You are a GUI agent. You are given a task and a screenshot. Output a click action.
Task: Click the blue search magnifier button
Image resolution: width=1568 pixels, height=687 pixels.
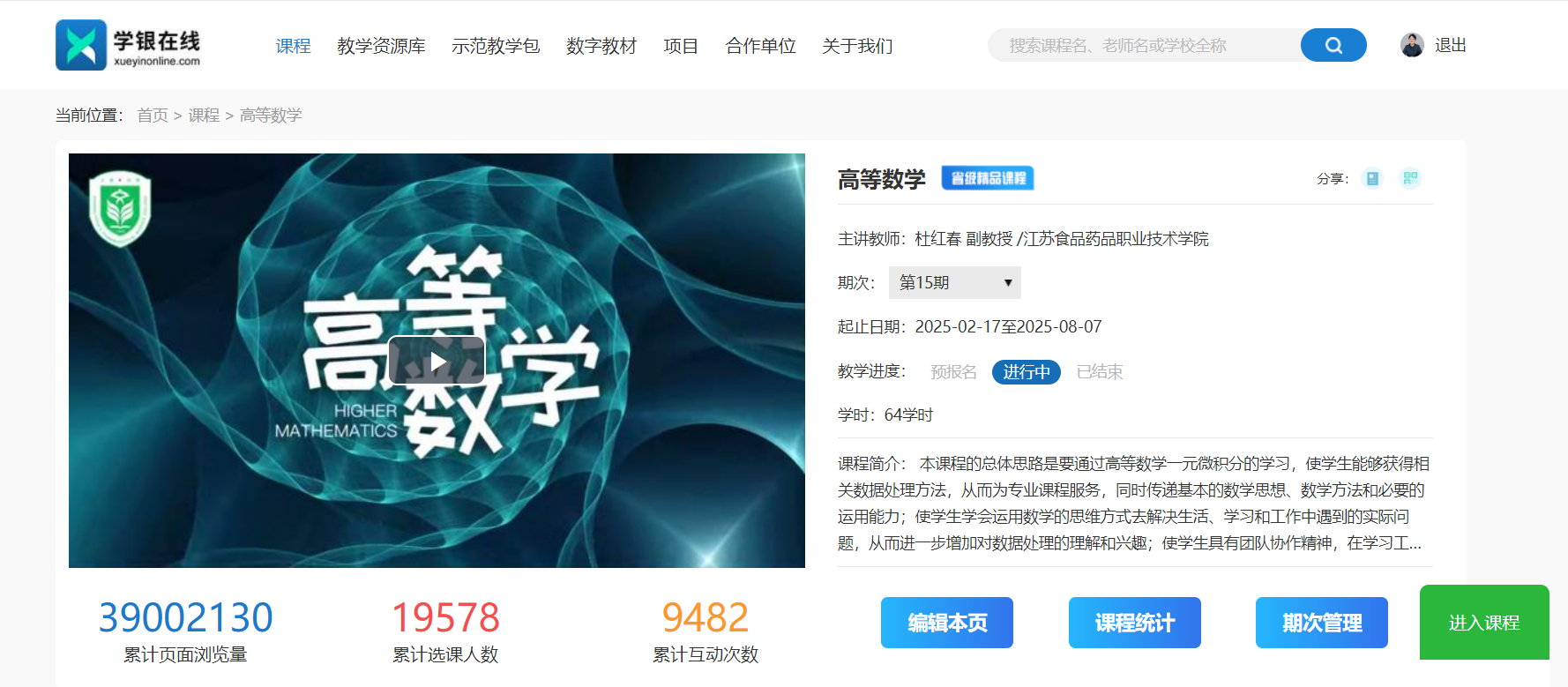click(x=1333, y=45)
